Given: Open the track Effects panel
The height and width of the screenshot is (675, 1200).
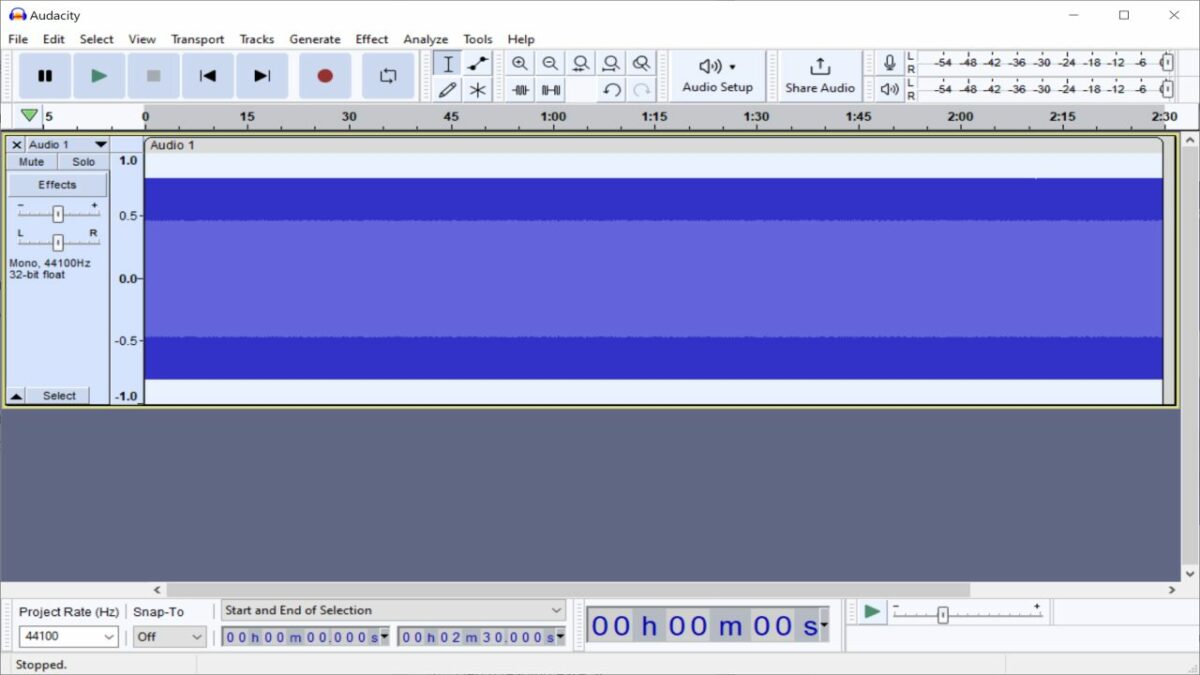Looking at the screenshot, I should click(x=57, y=185).
